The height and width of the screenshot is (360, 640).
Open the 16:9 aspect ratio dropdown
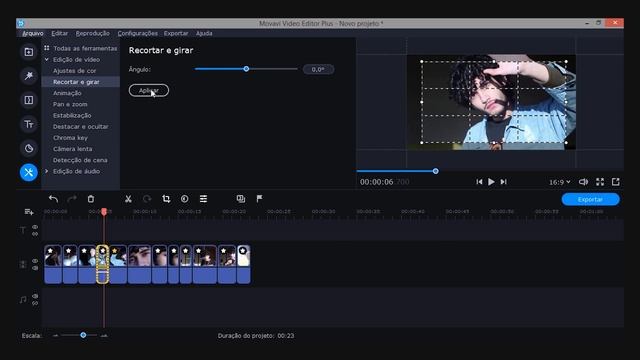tap(559, 182)
